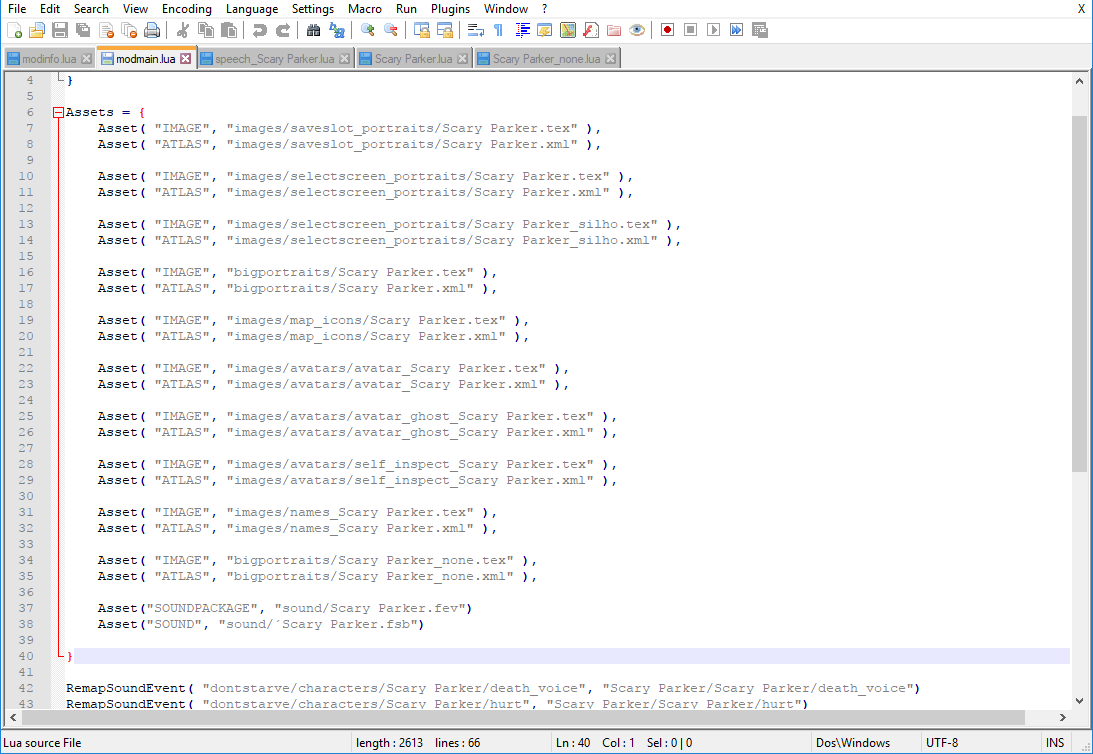Click the Cut scissors icon
Image resolution: width=1093 pixels, height=754 pixels.
click(184, 30)
